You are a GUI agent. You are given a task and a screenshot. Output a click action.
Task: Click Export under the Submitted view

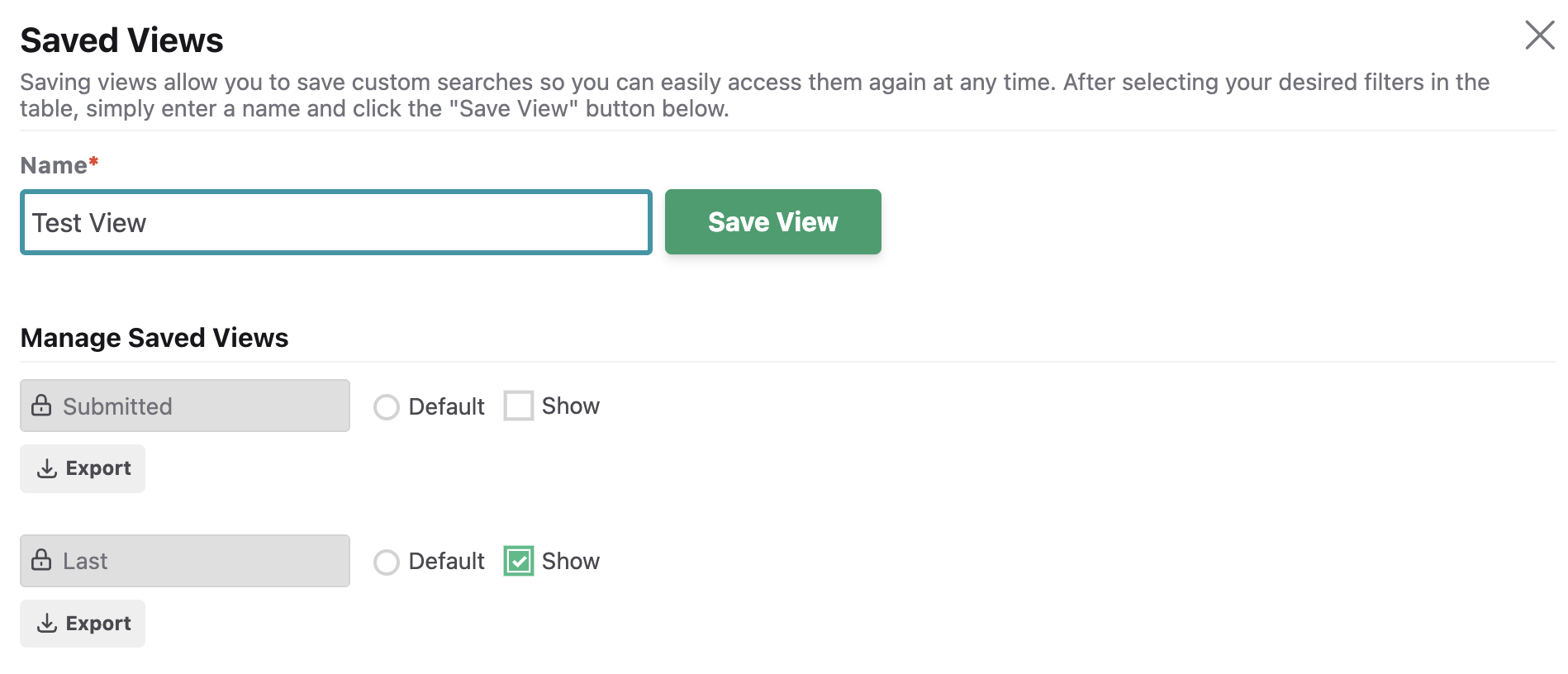coord(82,468)
